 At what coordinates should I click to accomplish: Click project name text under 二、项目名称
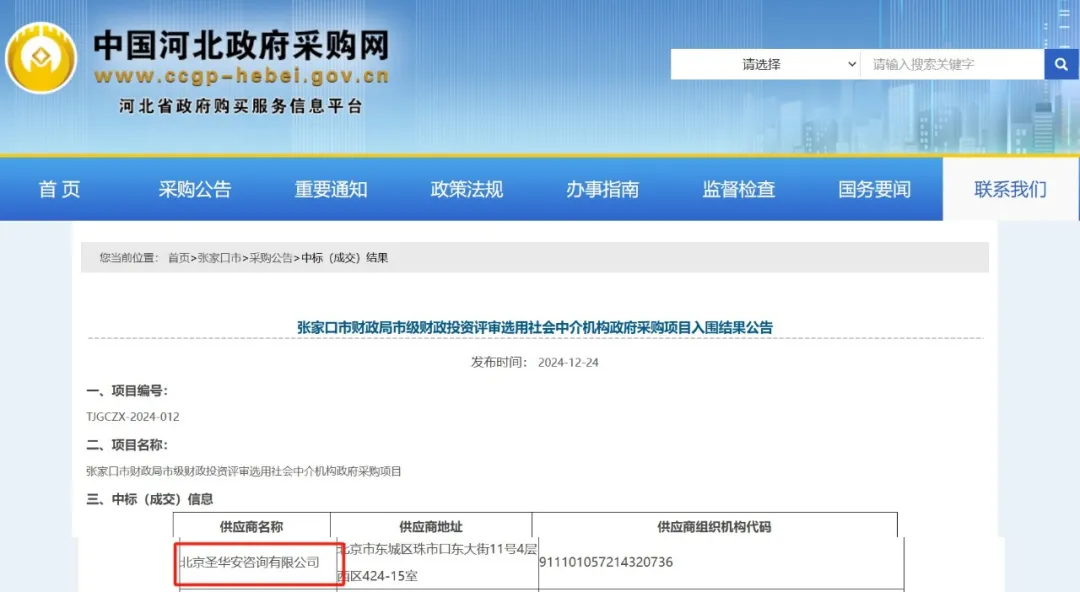(x=244, y=471)
